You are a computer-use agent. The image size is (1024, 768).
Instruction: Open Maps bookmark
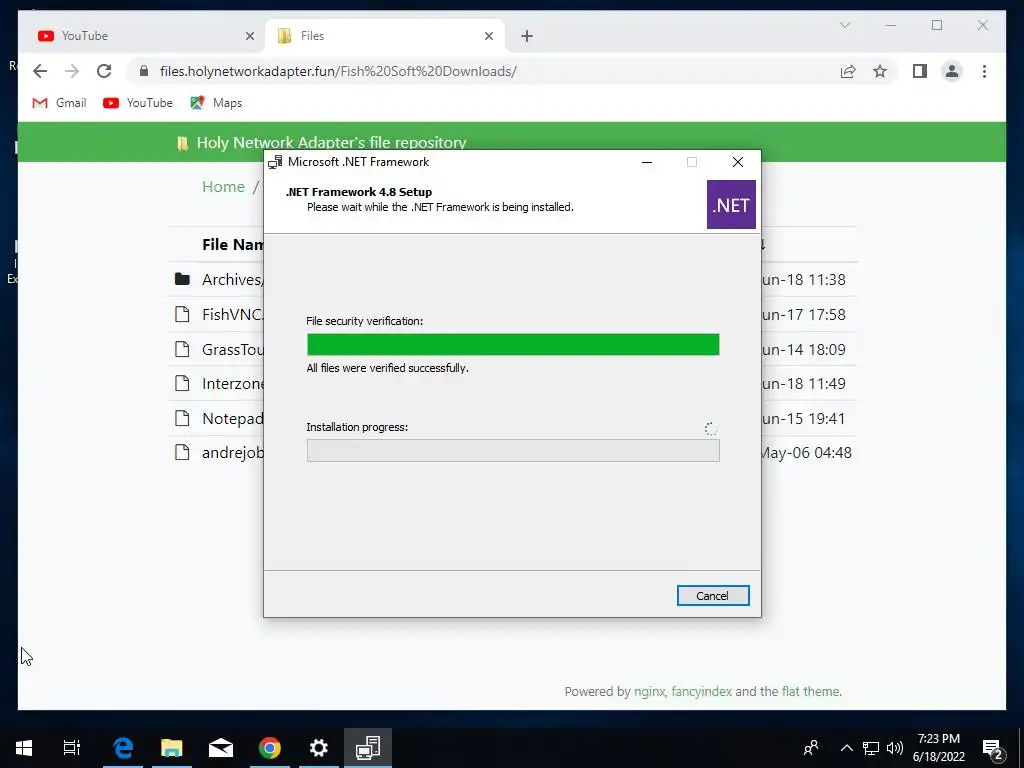click(216, 103)
